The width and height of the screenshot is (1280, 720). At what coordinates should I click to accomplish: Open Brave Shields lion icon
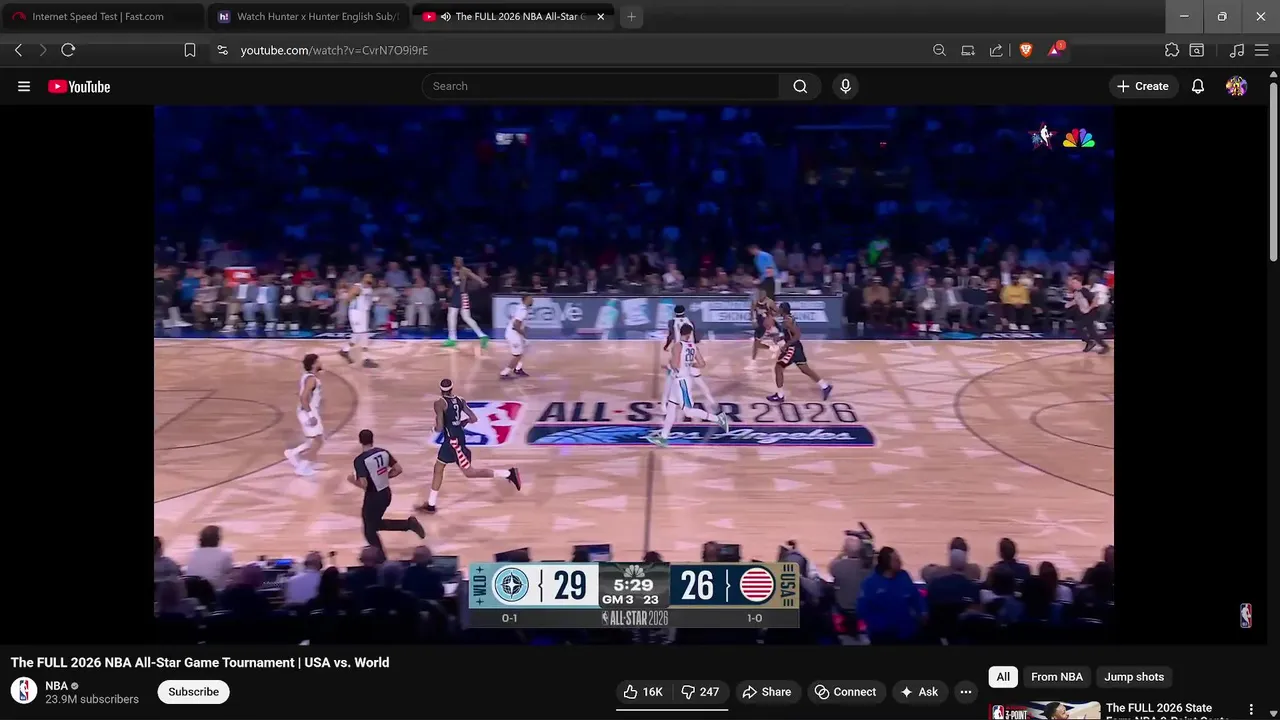(x=1026, y=50)
